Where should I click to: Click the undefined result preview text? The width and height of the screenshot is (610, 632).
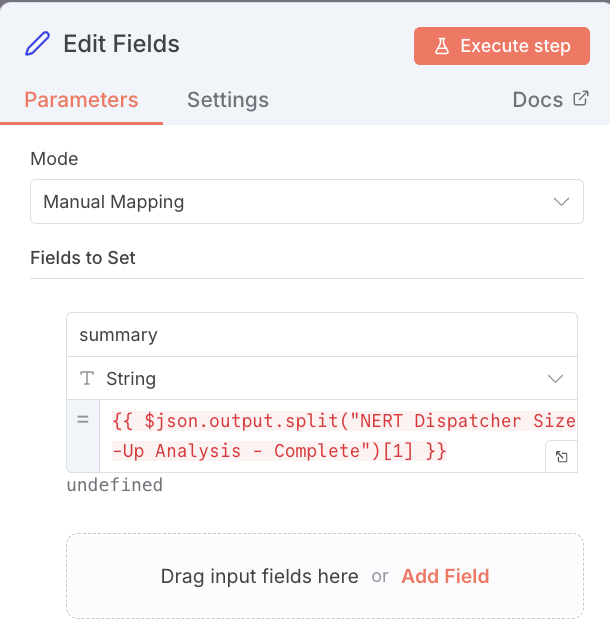pos(114,486)
